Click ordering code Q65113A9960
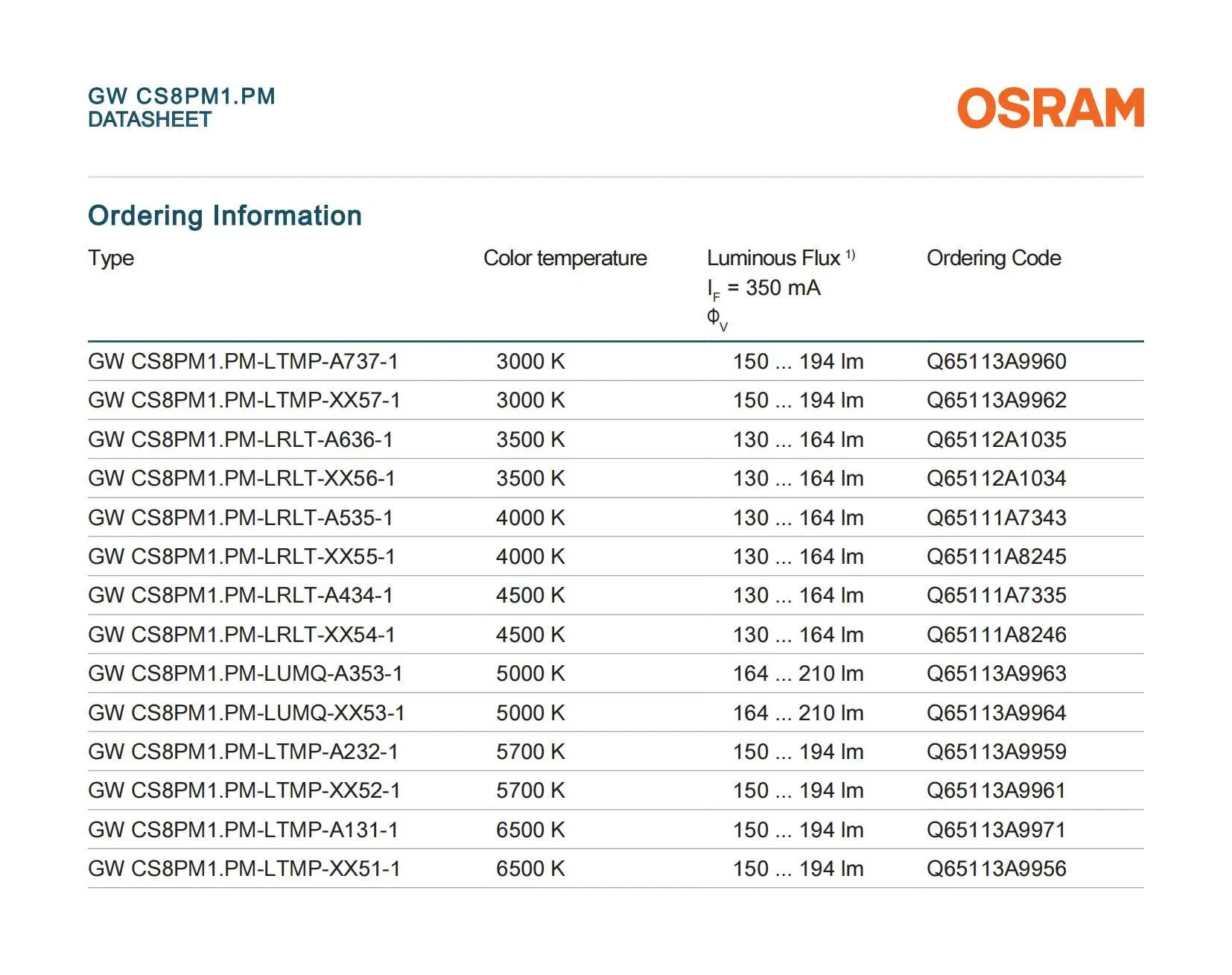Viewport: 1232px width, 975px height. [996, 362]
